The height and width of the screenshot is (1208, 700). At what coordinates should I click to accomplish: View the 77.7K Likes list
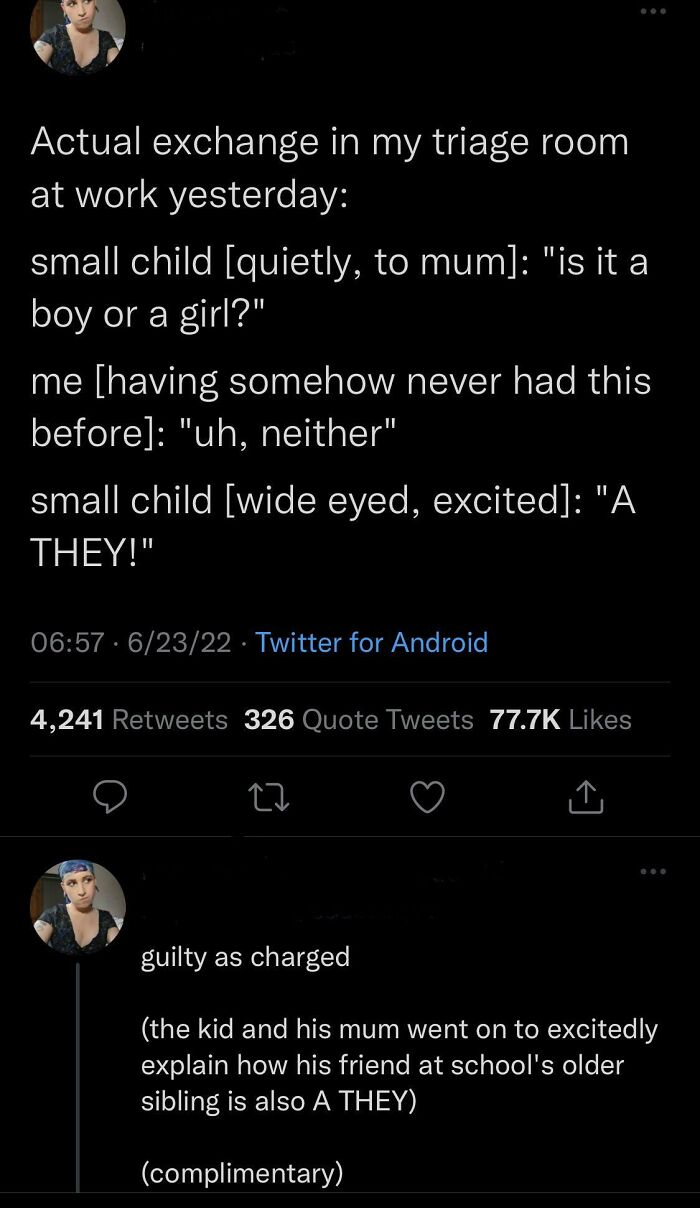(561, 719)
